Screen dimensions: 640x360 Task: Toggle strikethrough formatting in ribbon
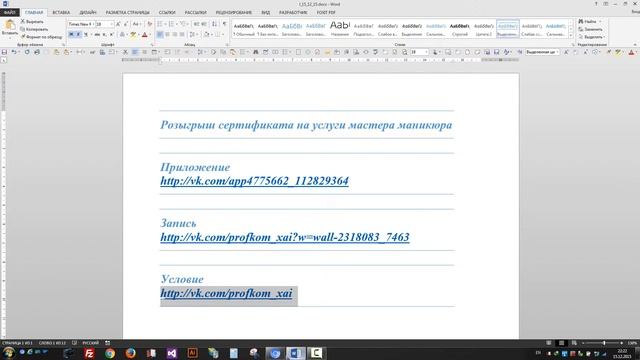(x=97, y=35)
